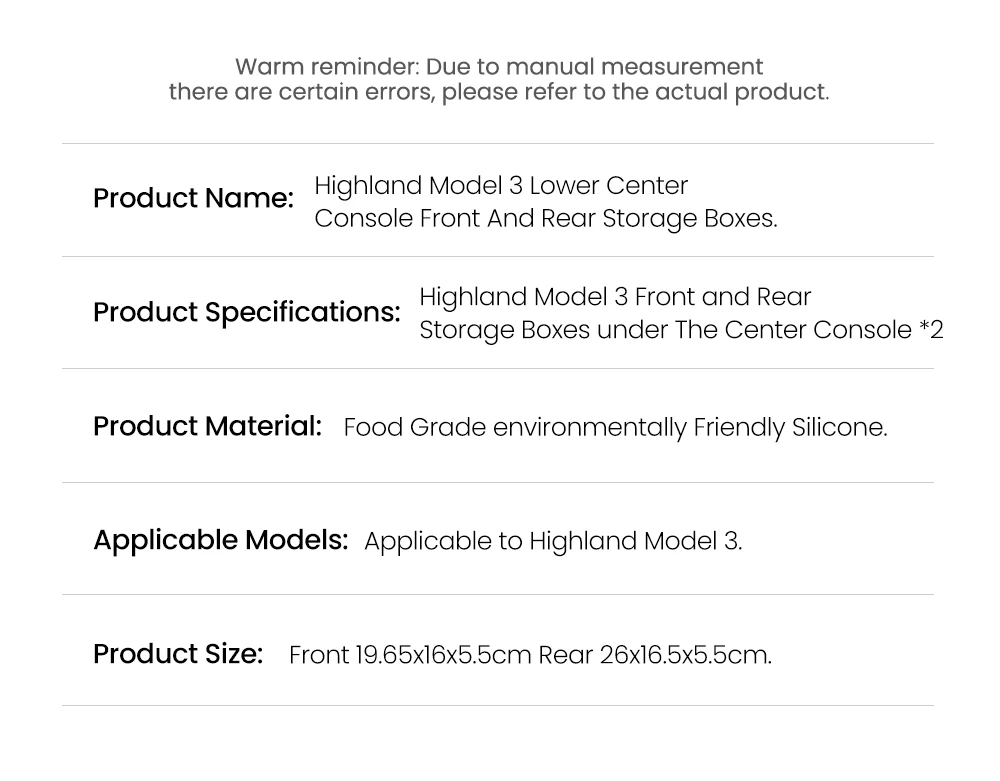The height and width of the screenshot is (781, 1000).
Task: Select "Applicable to Highland Model 3." text
Action: click(x=553, y=542)
